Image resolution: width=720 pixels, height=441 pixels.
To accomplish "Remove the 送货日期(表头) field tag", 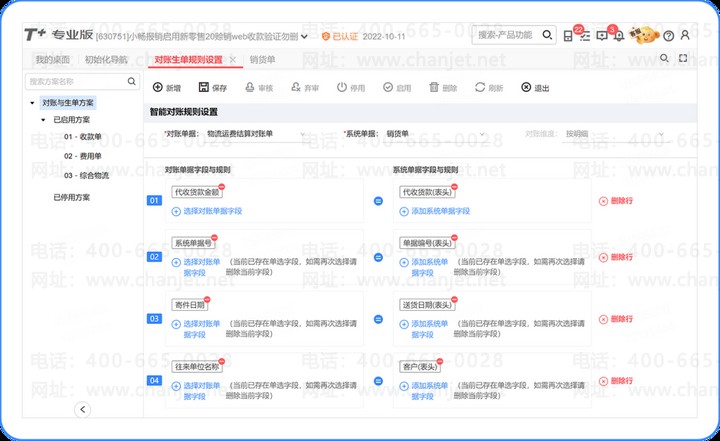I will tap(454, 299).
